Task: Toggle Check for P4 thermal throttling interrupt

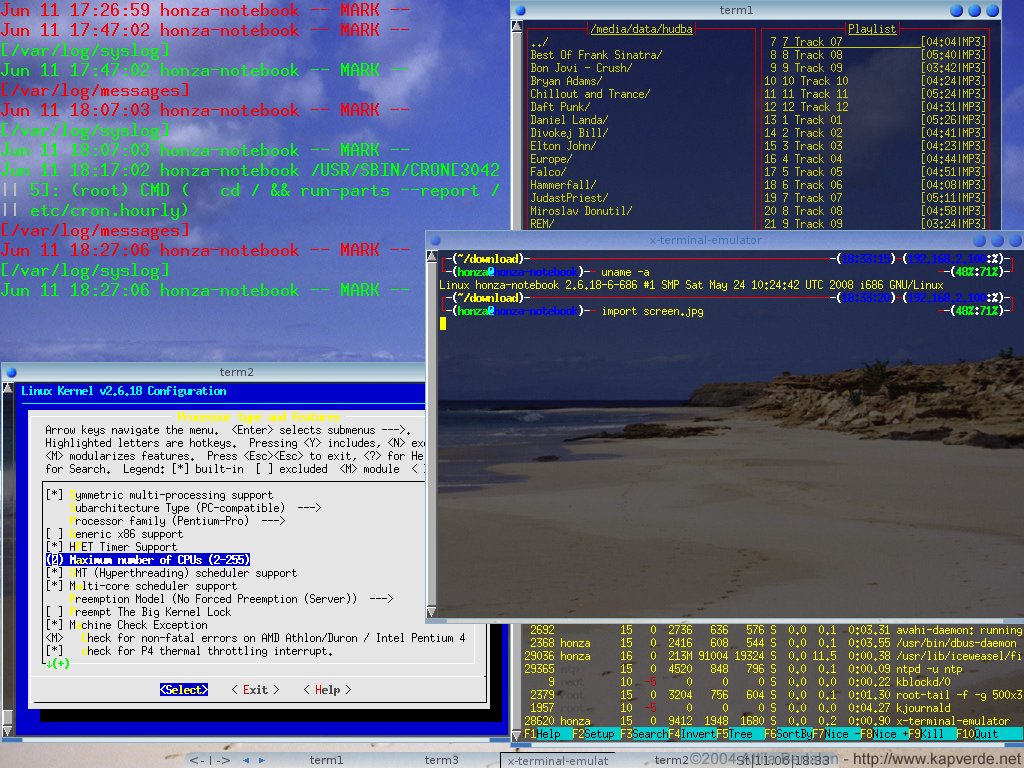Action: 189,651
